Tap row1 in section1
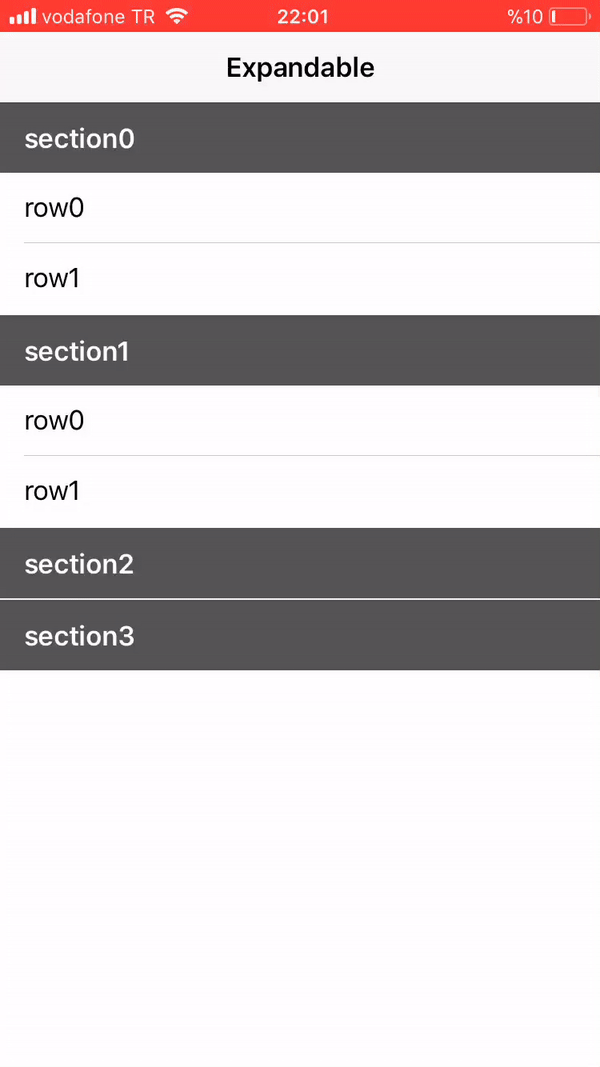Screen dimensions: 600x1067 [300, 490]
